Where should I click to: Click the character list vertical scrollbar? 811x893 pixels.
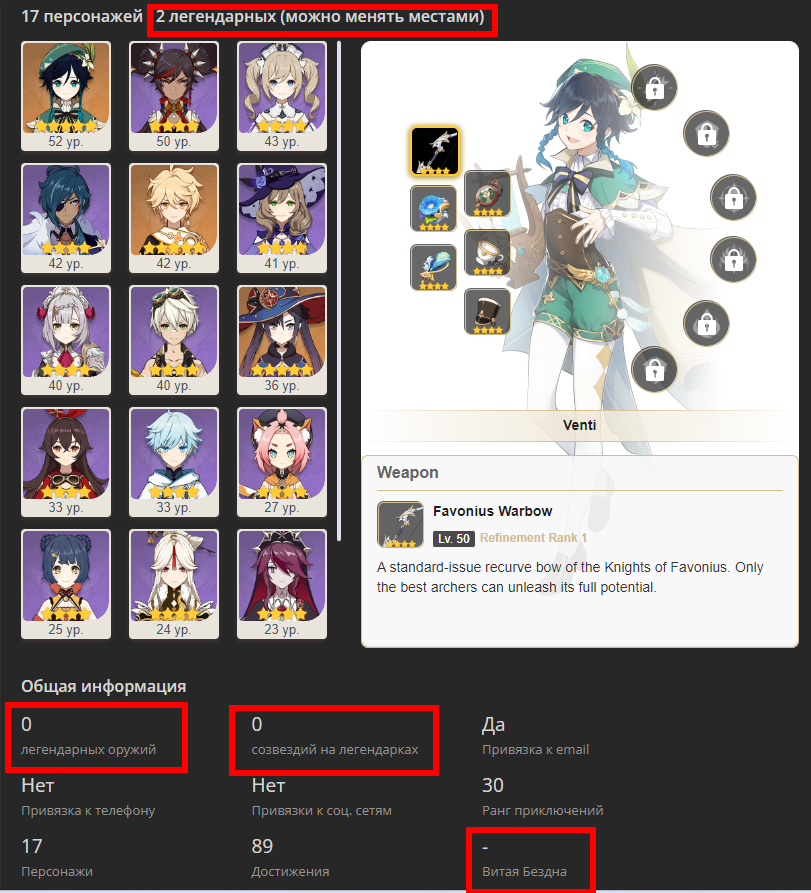click(x=339, y=290)
